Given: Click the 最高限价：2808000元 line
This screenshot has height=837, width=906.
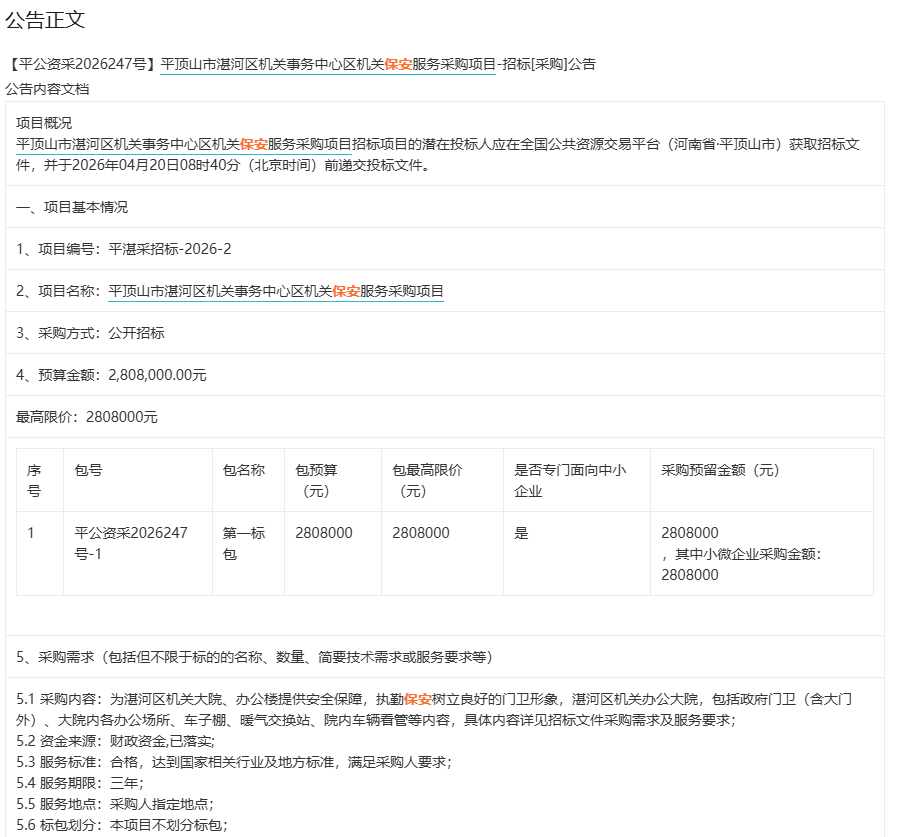Looking at the screenshot, I should [87, 417].
